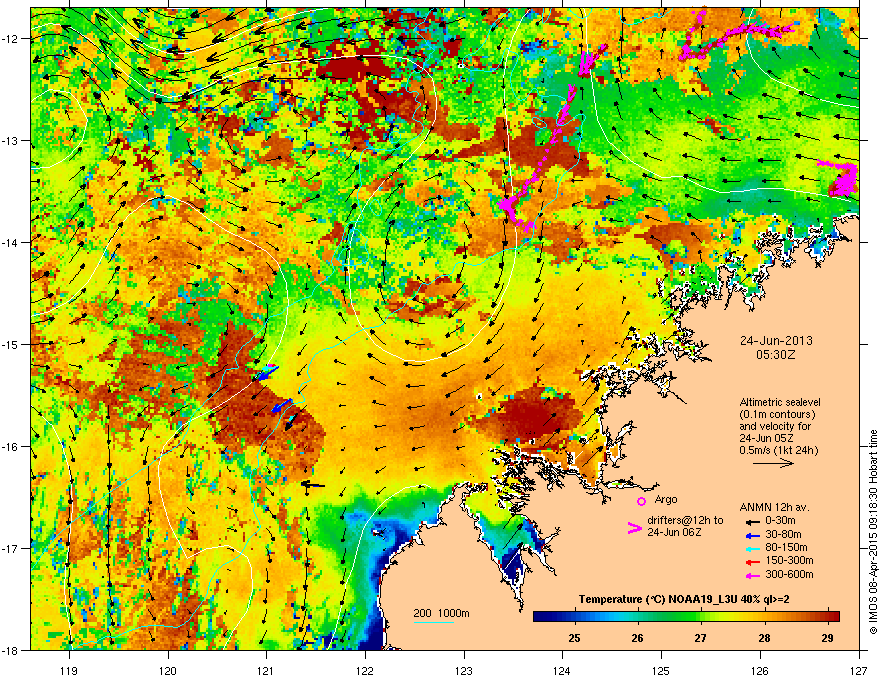Click the magenta Argo circle legend symbol

[641, 501]
